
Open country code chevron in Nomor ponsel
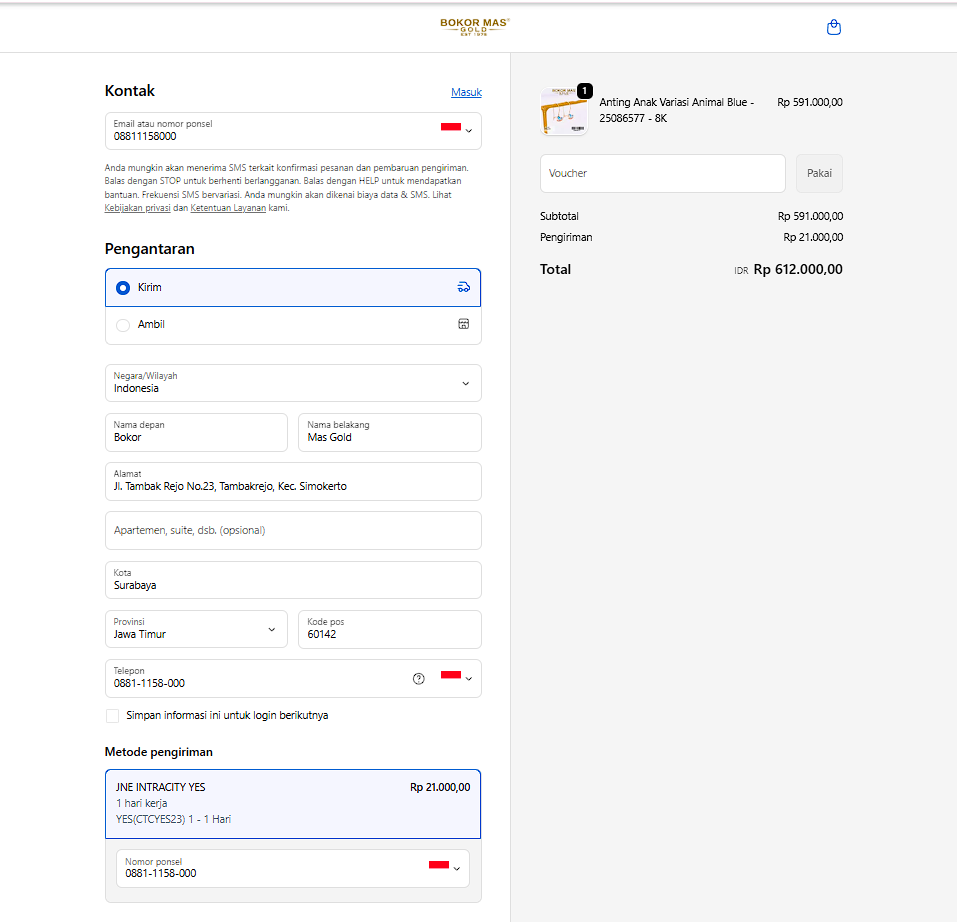pyautogui.click(x=457, y=869)
